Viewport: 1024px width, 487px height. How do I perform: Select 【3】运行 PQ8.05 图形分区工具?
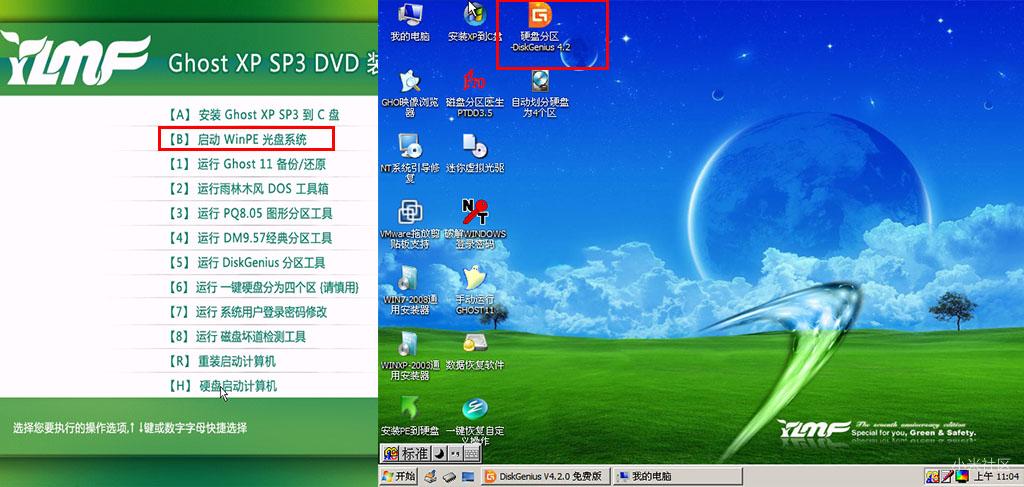[250, 213]
